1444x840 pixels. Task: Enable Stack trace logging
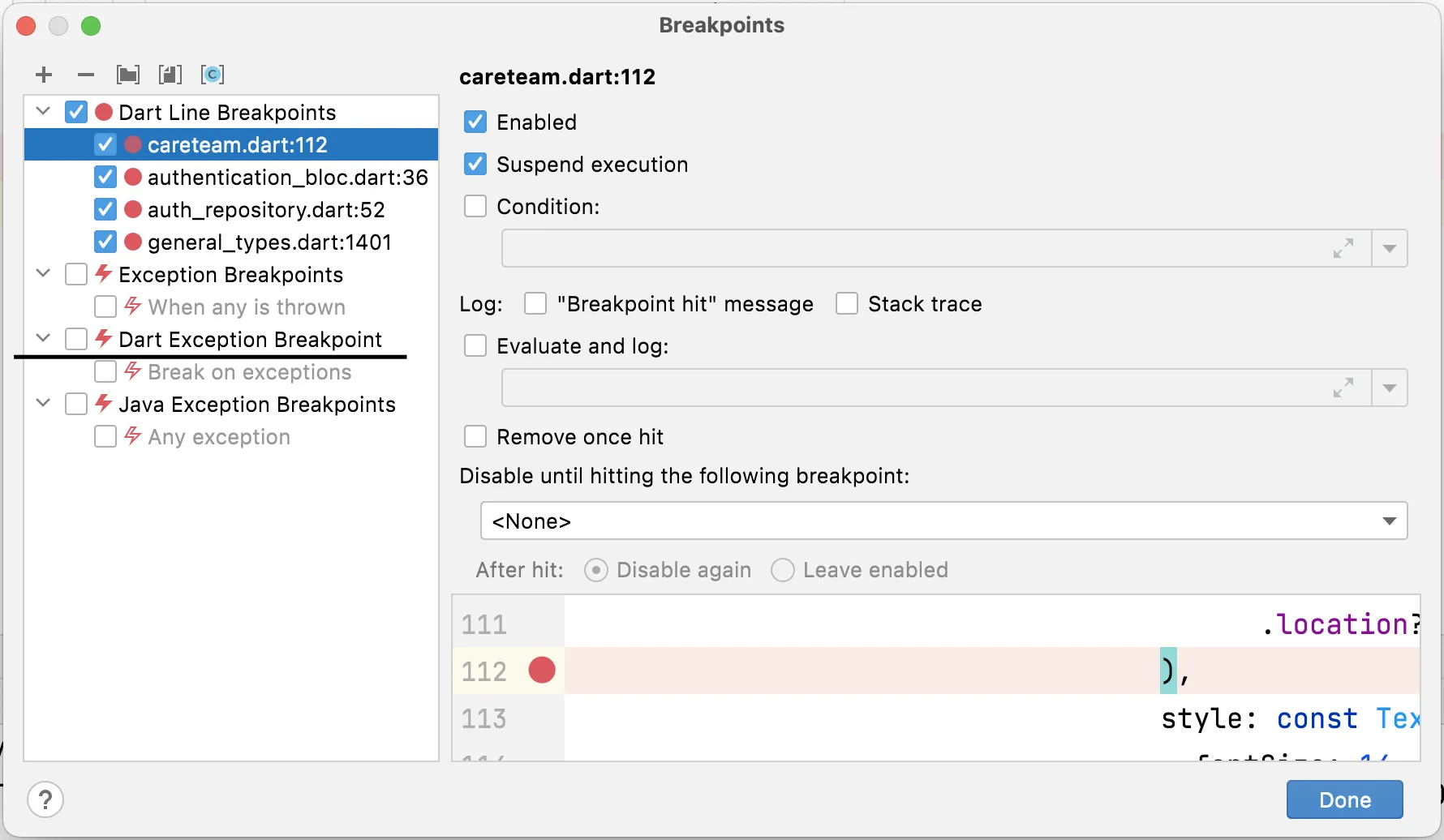847,304
